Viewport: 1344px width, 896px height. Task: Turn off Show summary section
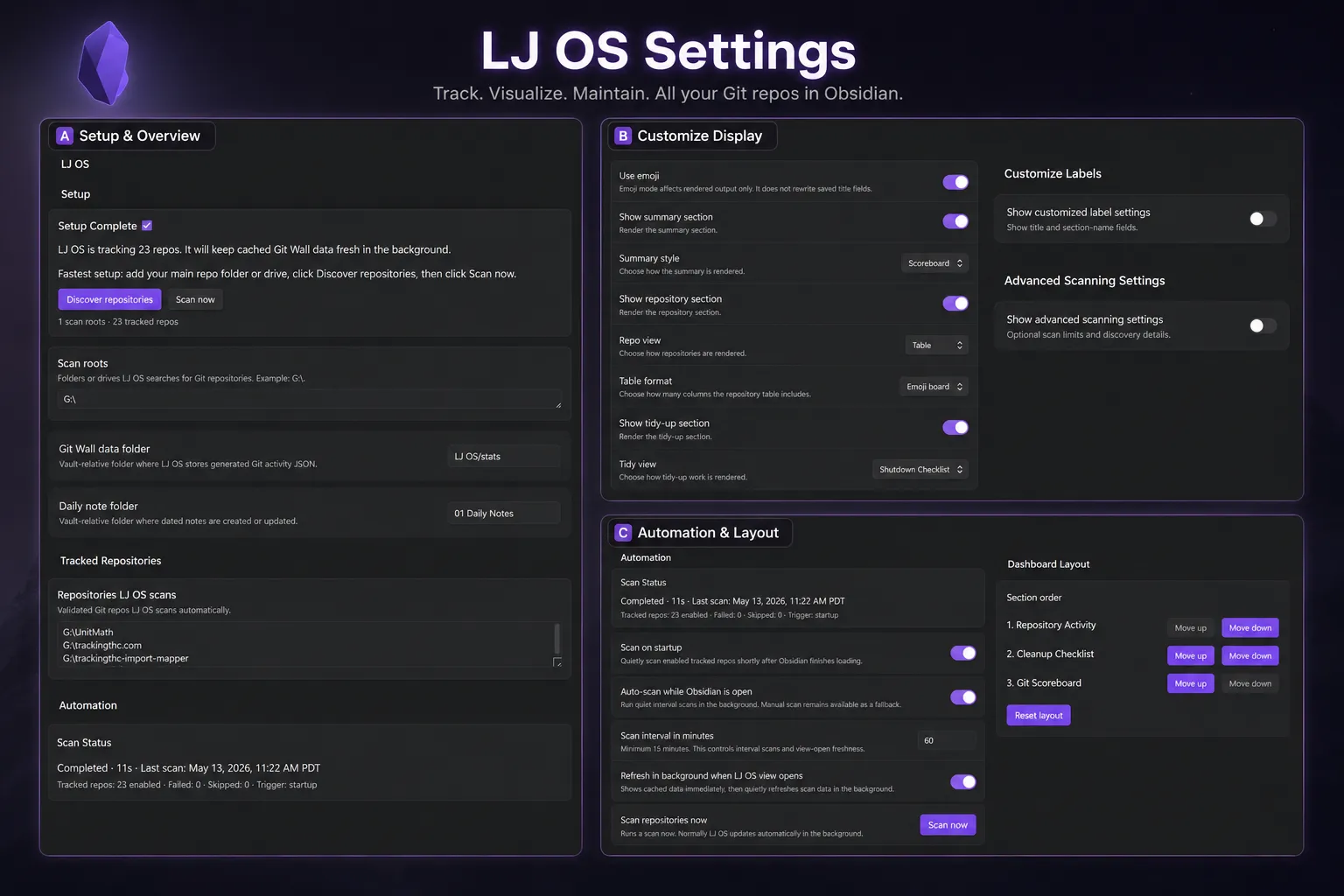[x=955, y=221]
